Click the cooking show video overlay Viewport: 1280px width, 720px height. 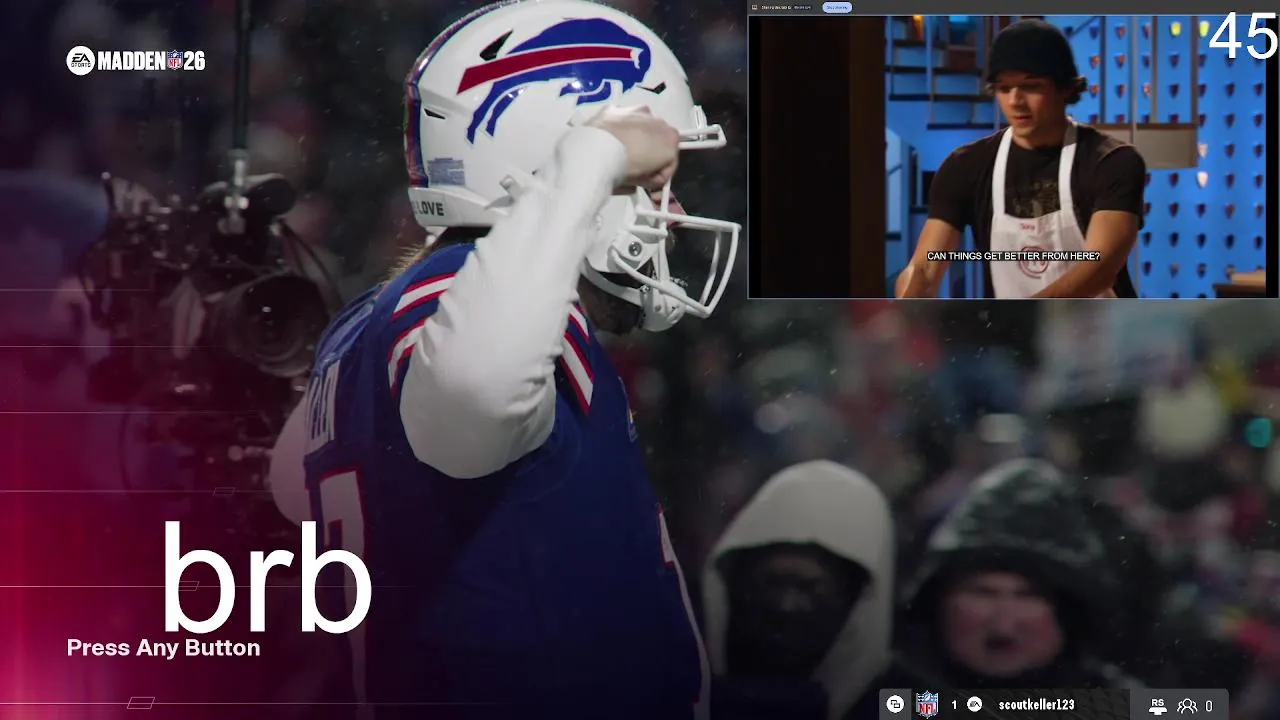click(1013, 156)
